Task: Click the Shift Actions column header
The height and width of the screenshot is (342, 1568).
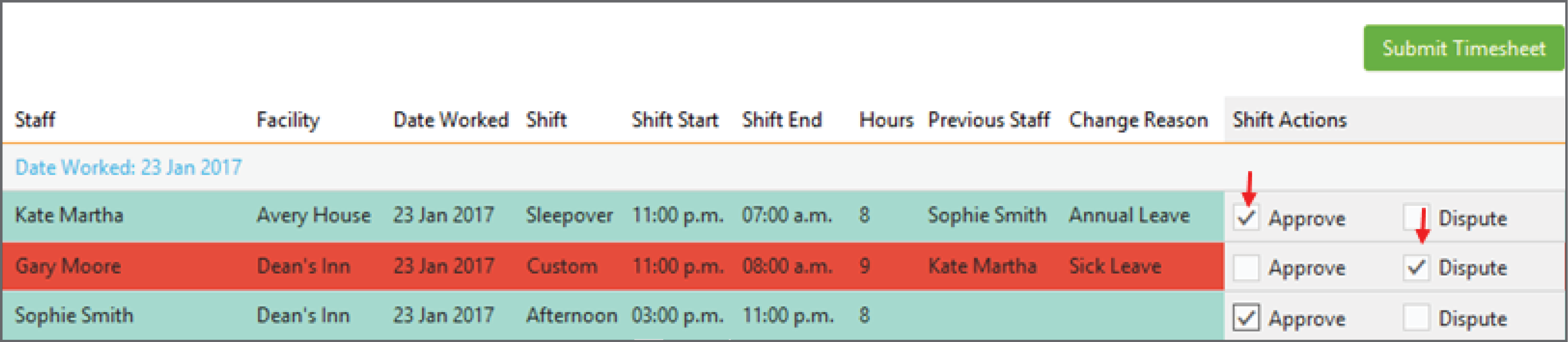Action: [x=1290, y=119]
